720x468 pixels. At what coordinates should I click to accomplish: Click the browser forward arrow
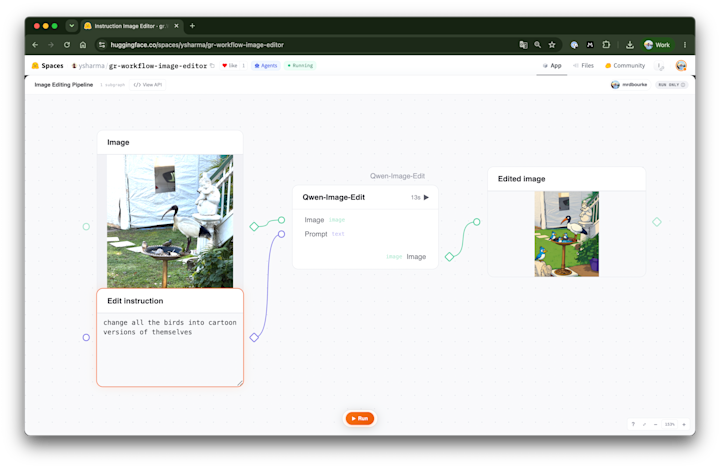coord(51,45)
